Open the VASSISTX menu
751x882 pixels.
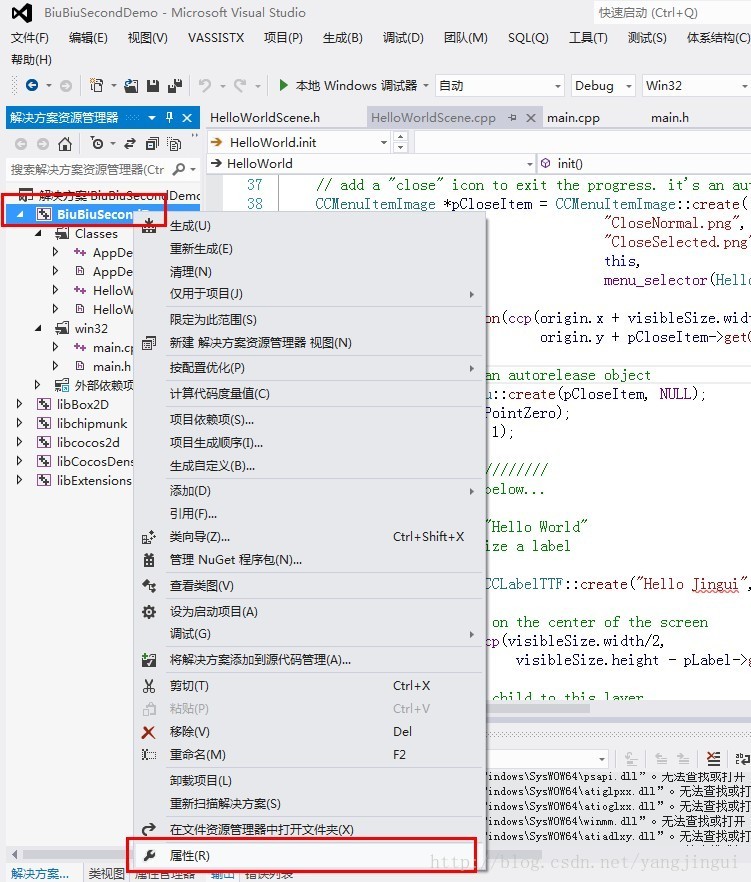(216, 38)
